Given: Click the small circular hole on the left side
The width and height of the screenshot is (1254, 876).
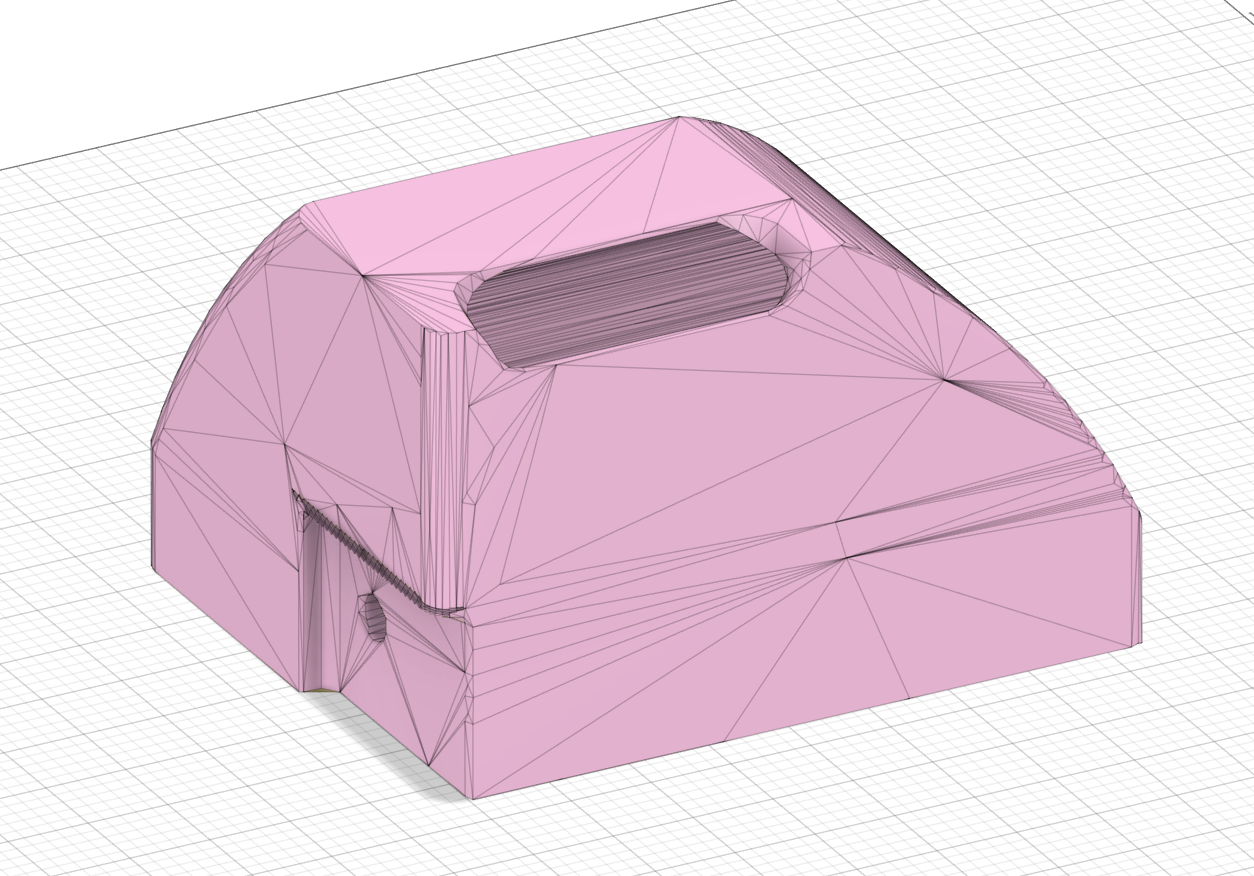Looking at the screenshot, I should pos(373,617).
